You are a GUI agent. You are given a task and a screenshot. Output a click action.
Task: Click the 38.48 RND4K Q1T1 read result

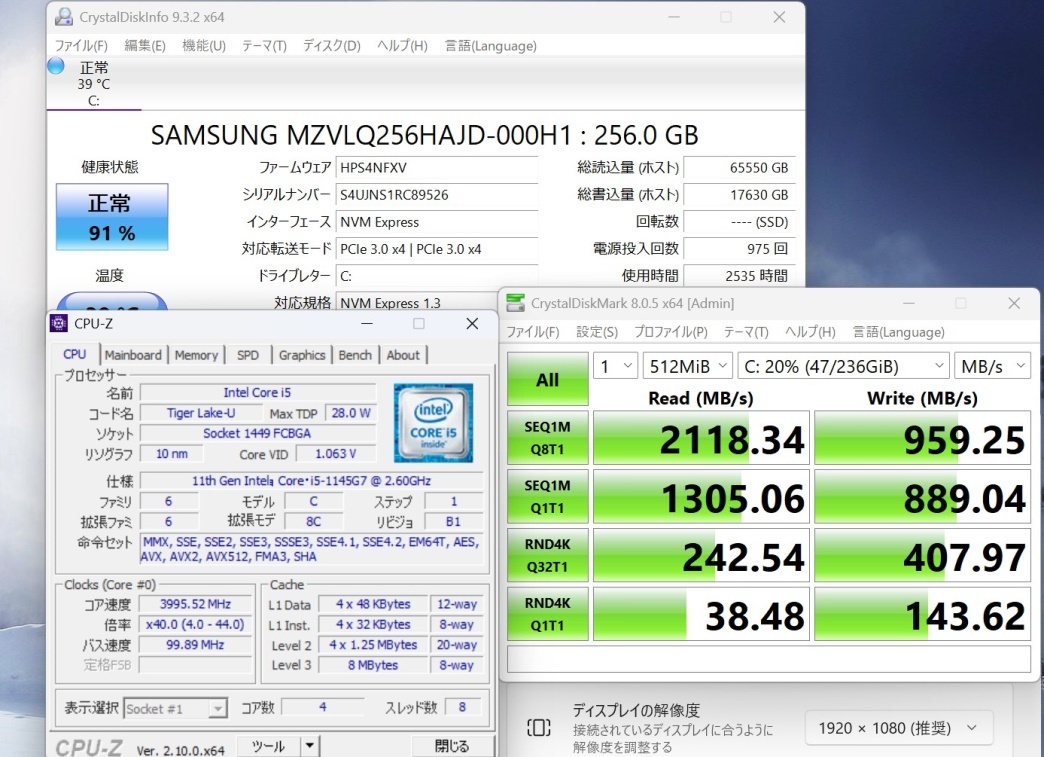pos(701,613)
